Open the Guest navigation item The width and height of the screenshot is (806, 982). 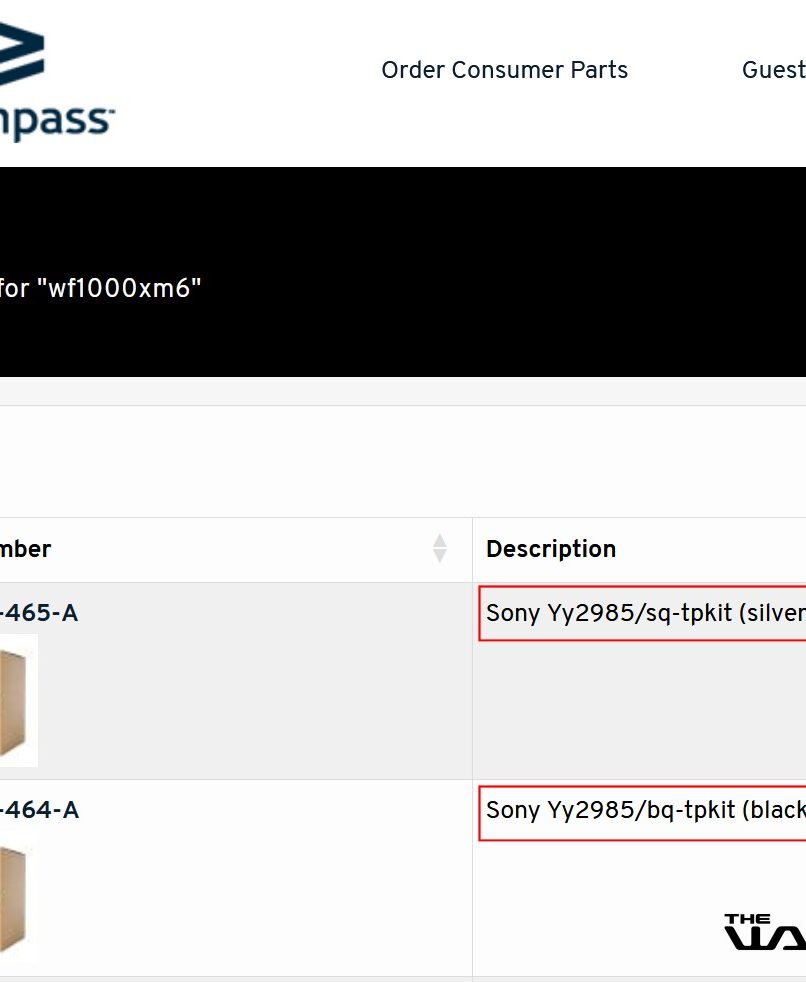[774, 70]
